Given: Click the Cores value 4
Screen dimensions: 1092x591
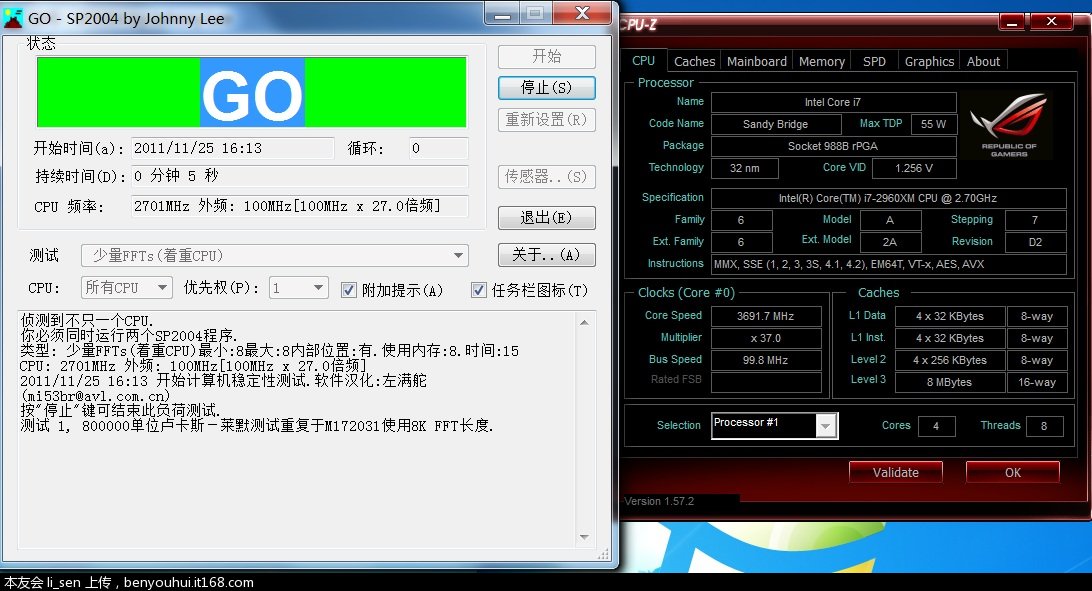Looking at the screenshot, I should pos(936,426).
